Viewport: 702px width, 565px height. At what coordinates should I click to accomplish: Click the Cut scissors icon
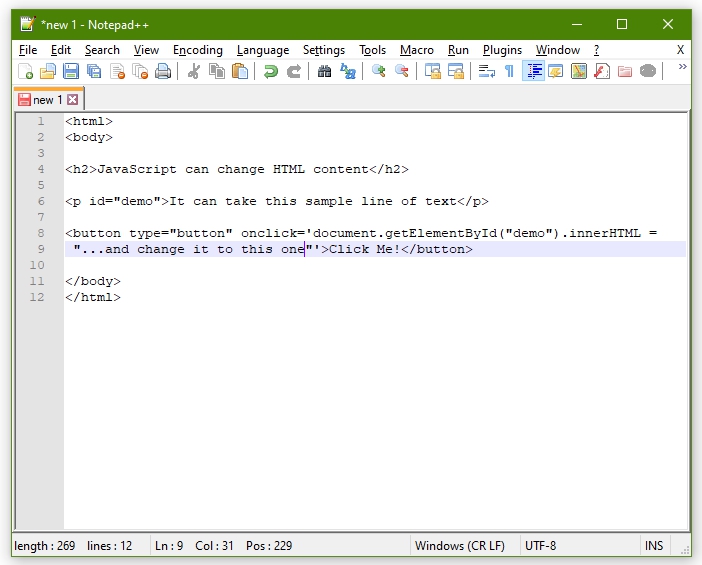(194, 72)
